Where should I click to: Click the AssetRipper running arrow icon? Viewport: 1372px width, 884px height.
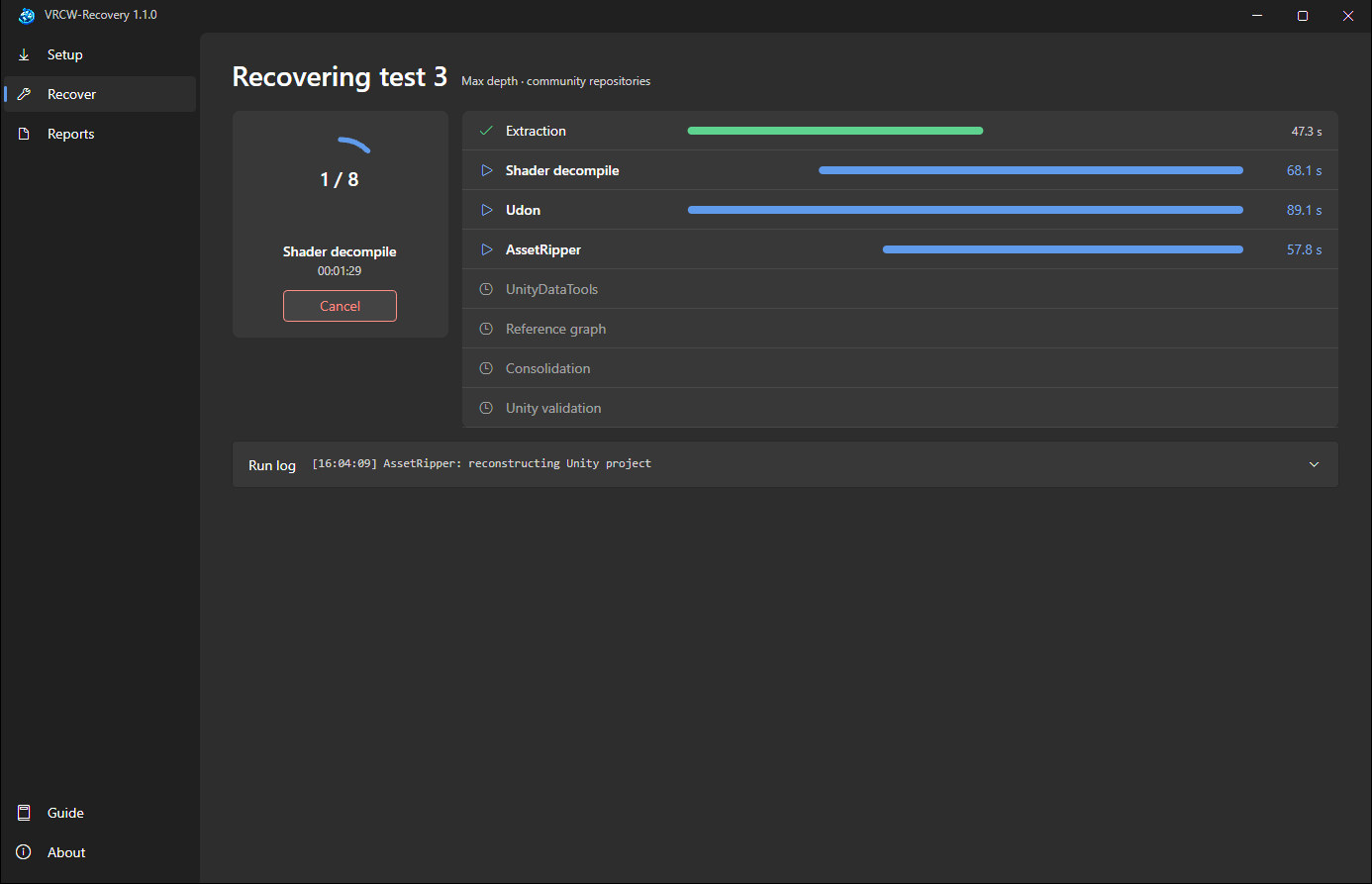point(486,249)
